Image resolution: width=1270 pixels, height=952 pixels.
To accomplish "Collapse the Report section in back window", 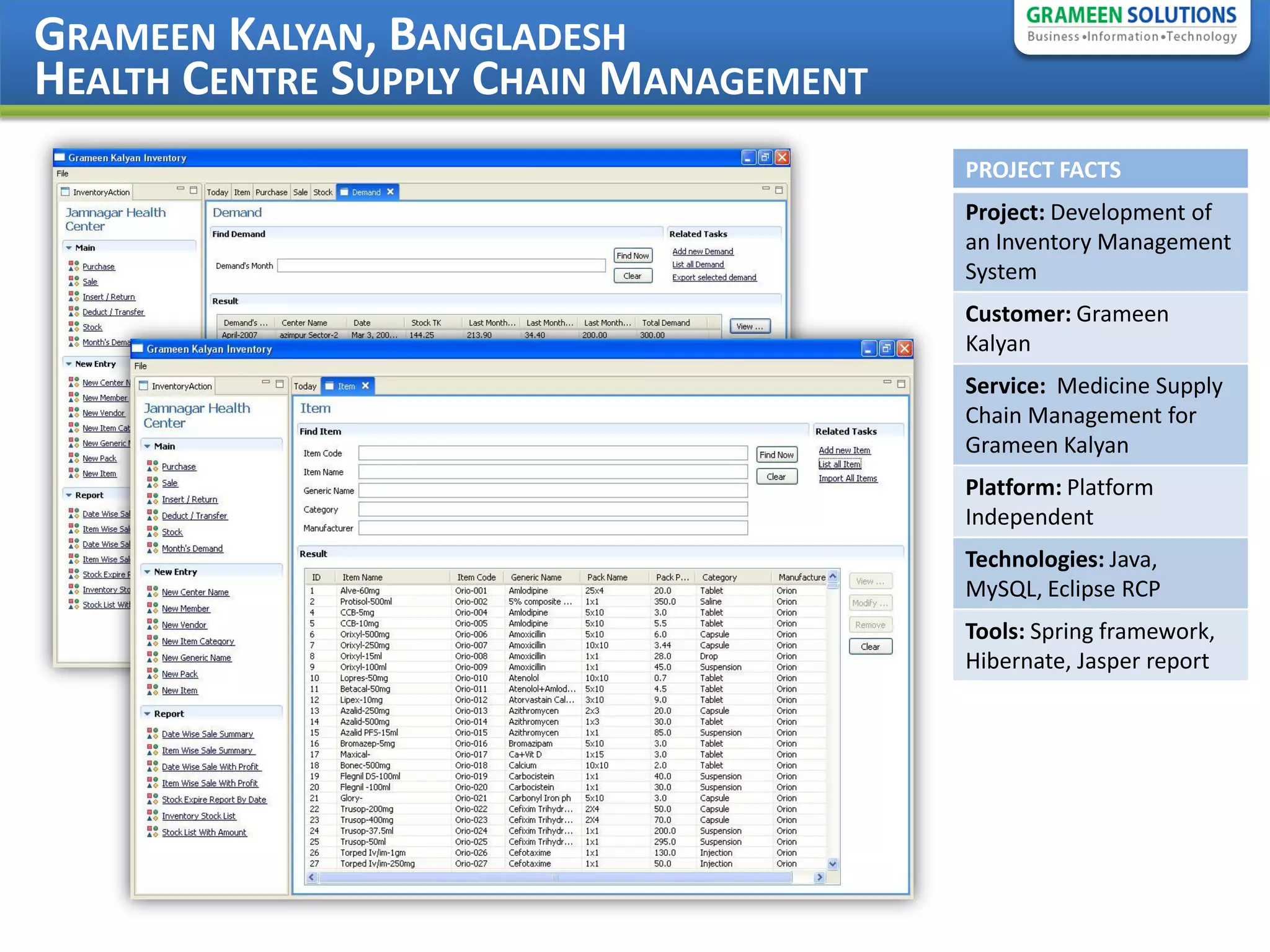I will (x=68, y=495).
